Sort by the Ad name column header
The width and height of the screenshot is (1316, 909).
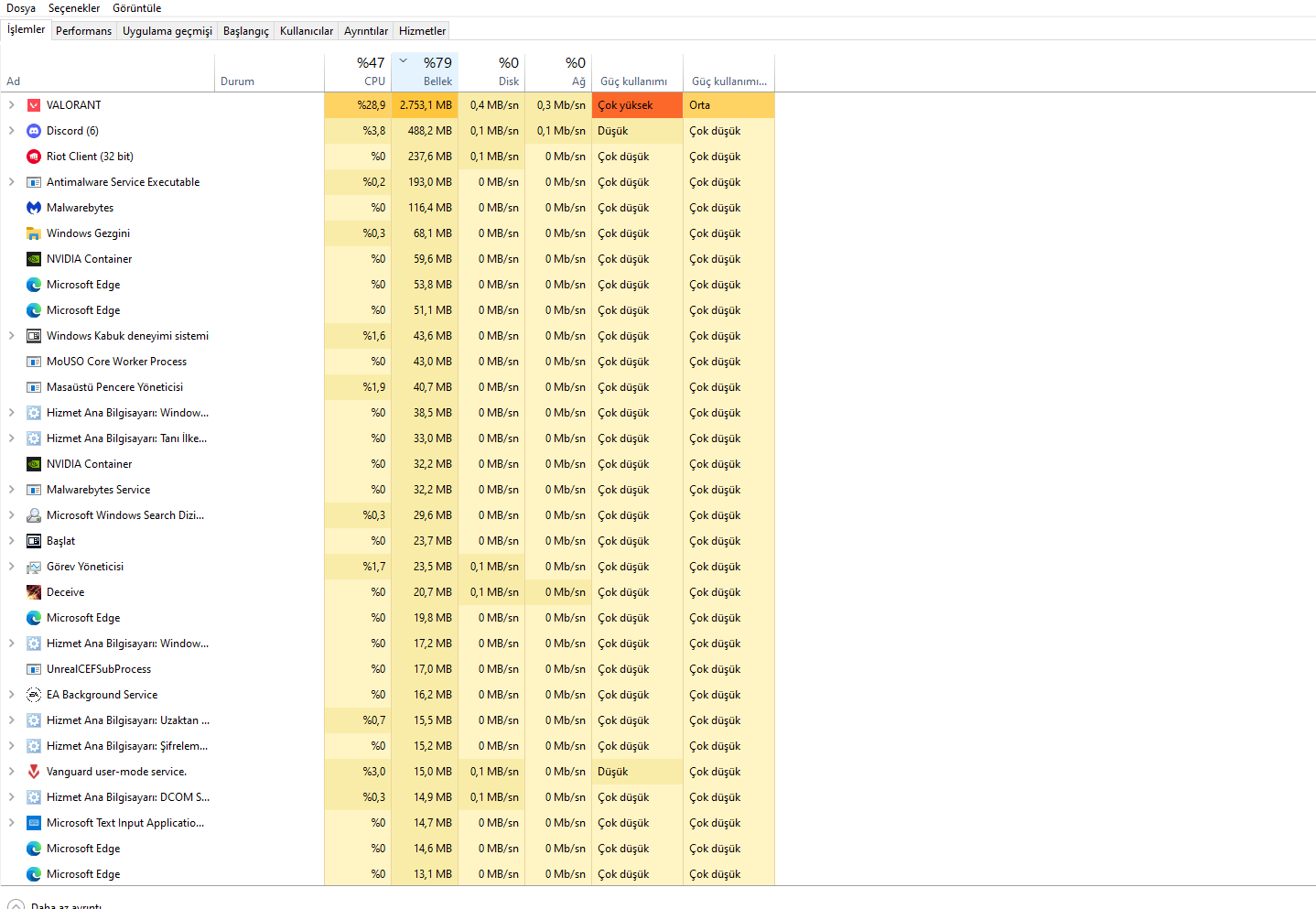108,72
